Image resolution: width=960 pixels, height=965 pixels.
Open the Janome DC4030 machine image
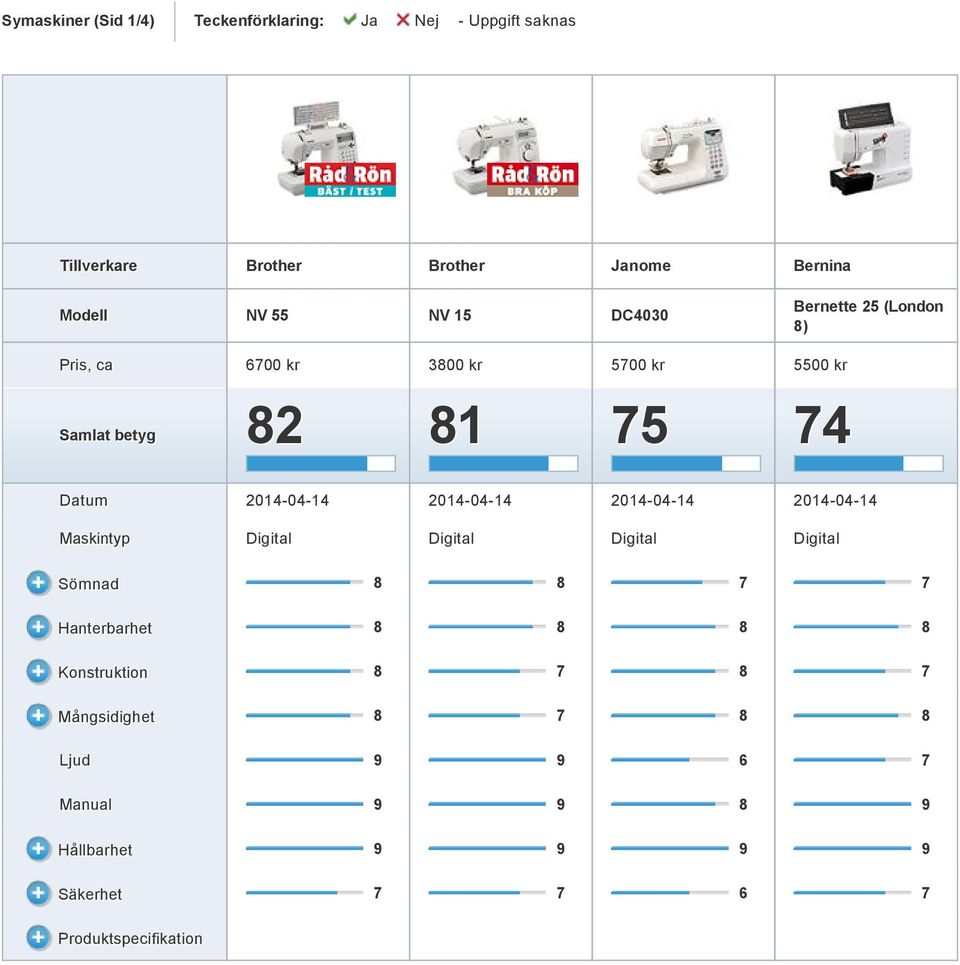[x=683, y=155]
